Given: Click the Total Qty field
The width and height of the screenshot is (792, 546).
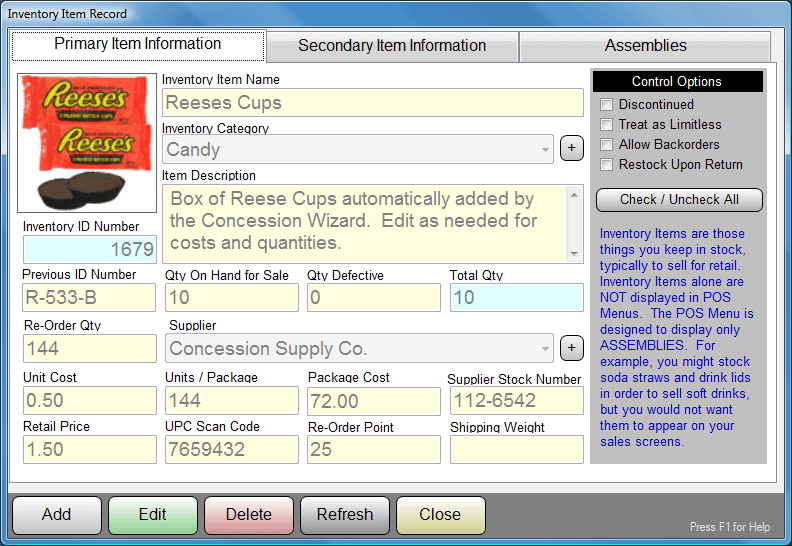Looking at the screenshot, I should point(517,297).
